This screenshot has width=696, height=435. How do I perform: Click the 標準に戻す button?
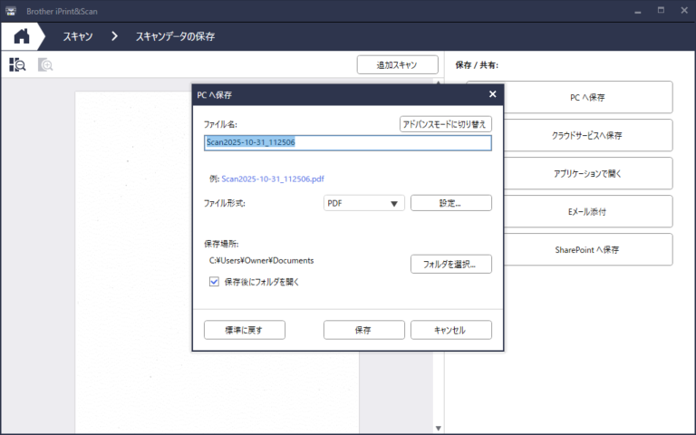click(245, 330)
